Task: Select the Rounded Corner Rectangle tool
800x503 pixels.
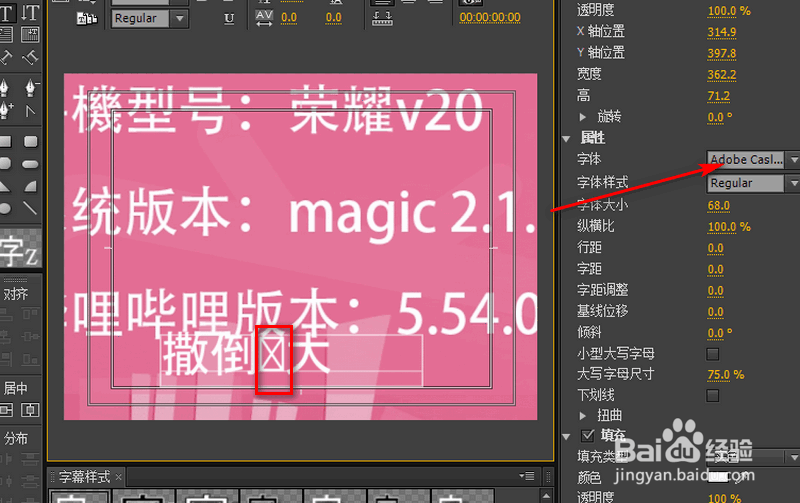Action: point(31,141)
